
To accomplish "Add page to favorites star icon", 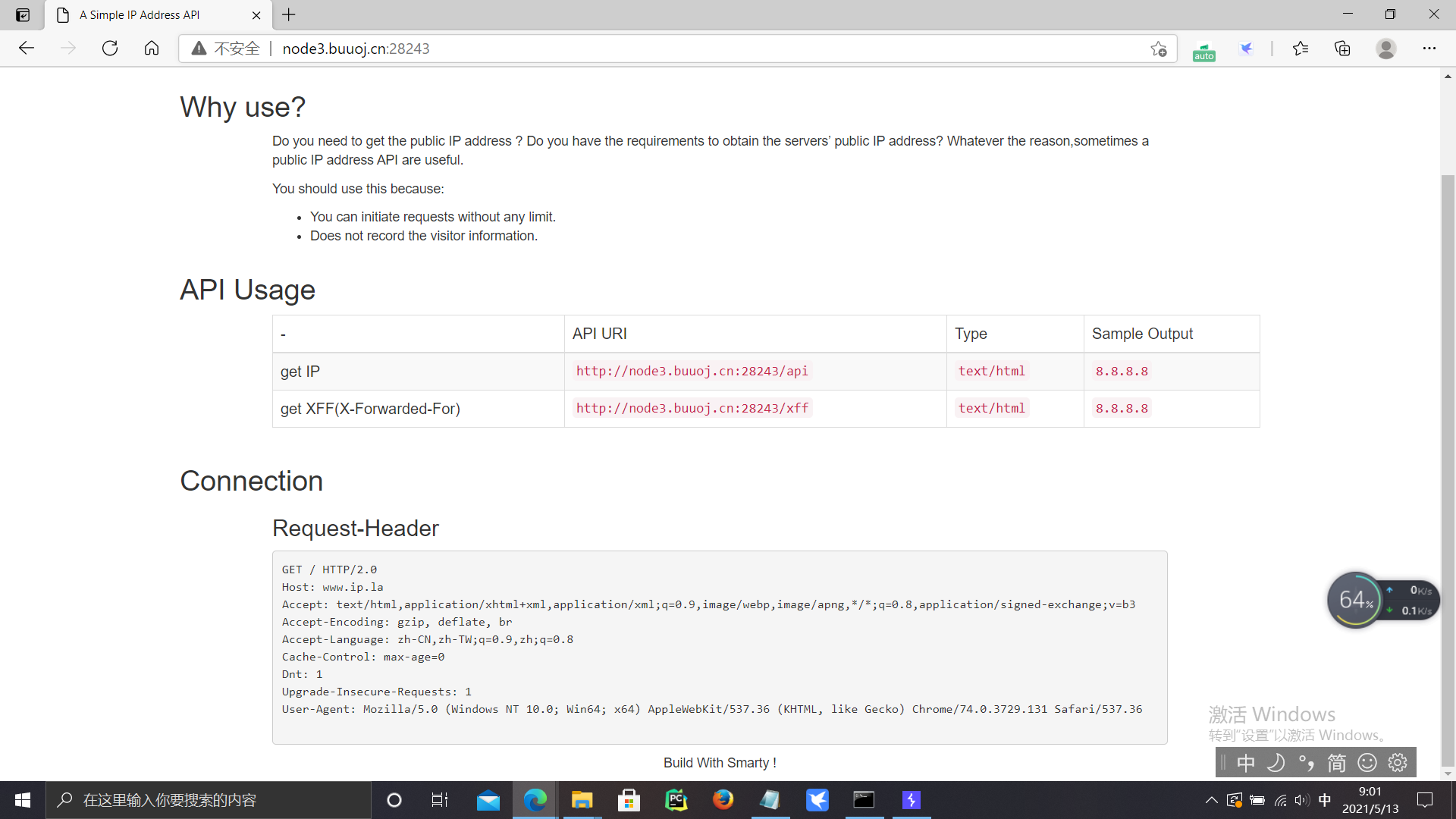I will click(x=1158, y=49).
